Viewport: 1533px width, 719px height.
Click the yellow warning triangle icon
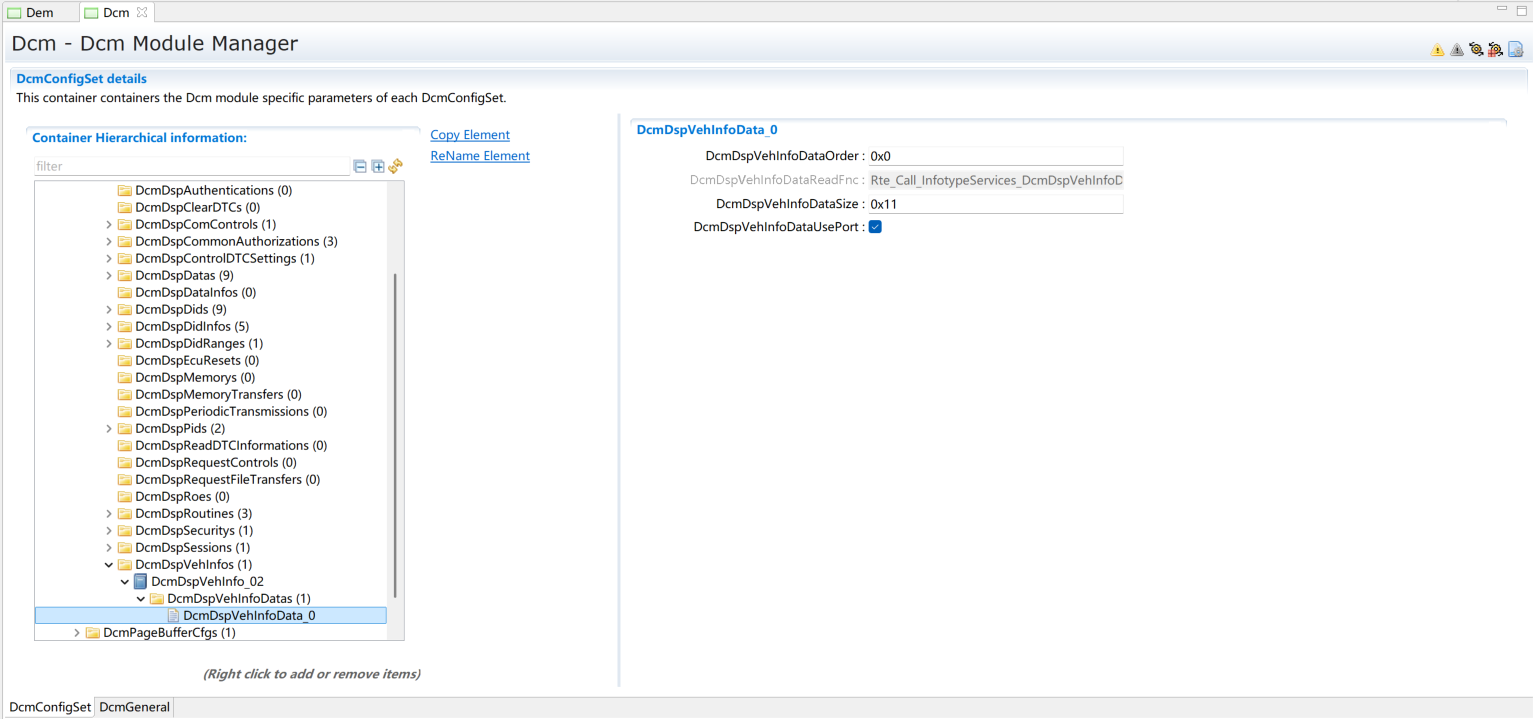click(1437, 50)
